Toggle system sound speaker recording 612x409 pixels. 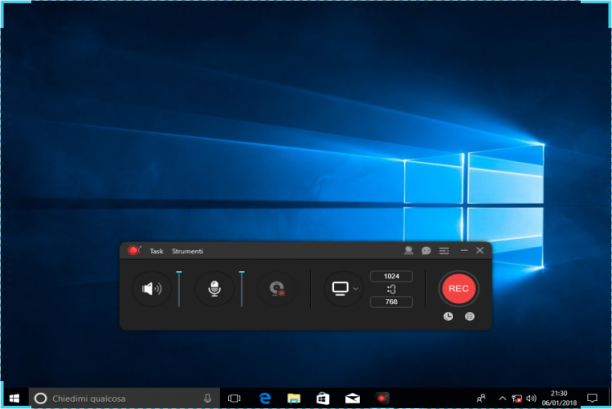151,289
